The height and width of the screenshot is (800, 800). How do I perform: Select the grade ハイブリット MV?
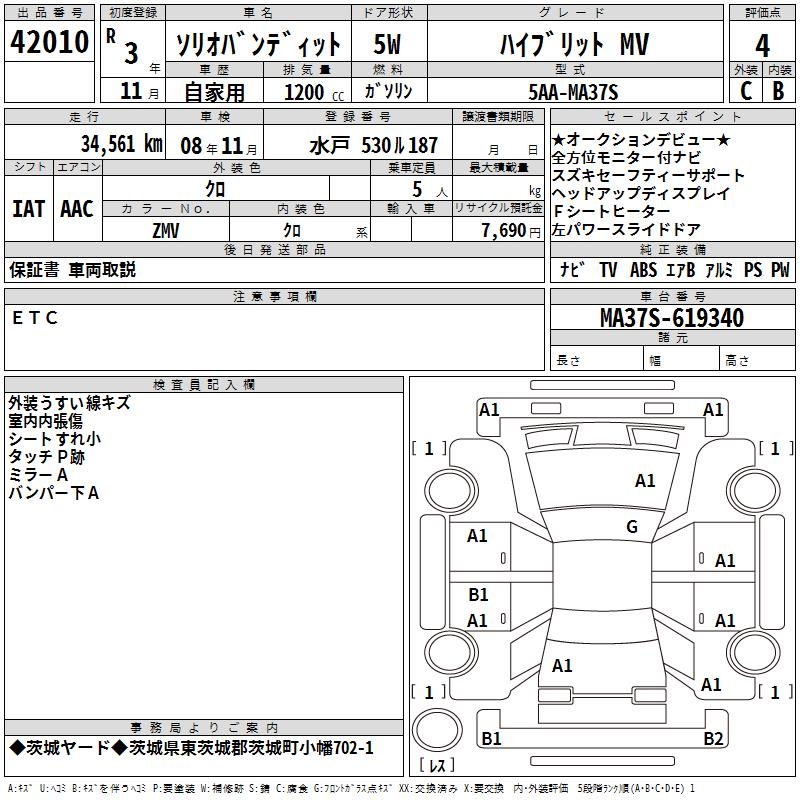coord(573,45)
